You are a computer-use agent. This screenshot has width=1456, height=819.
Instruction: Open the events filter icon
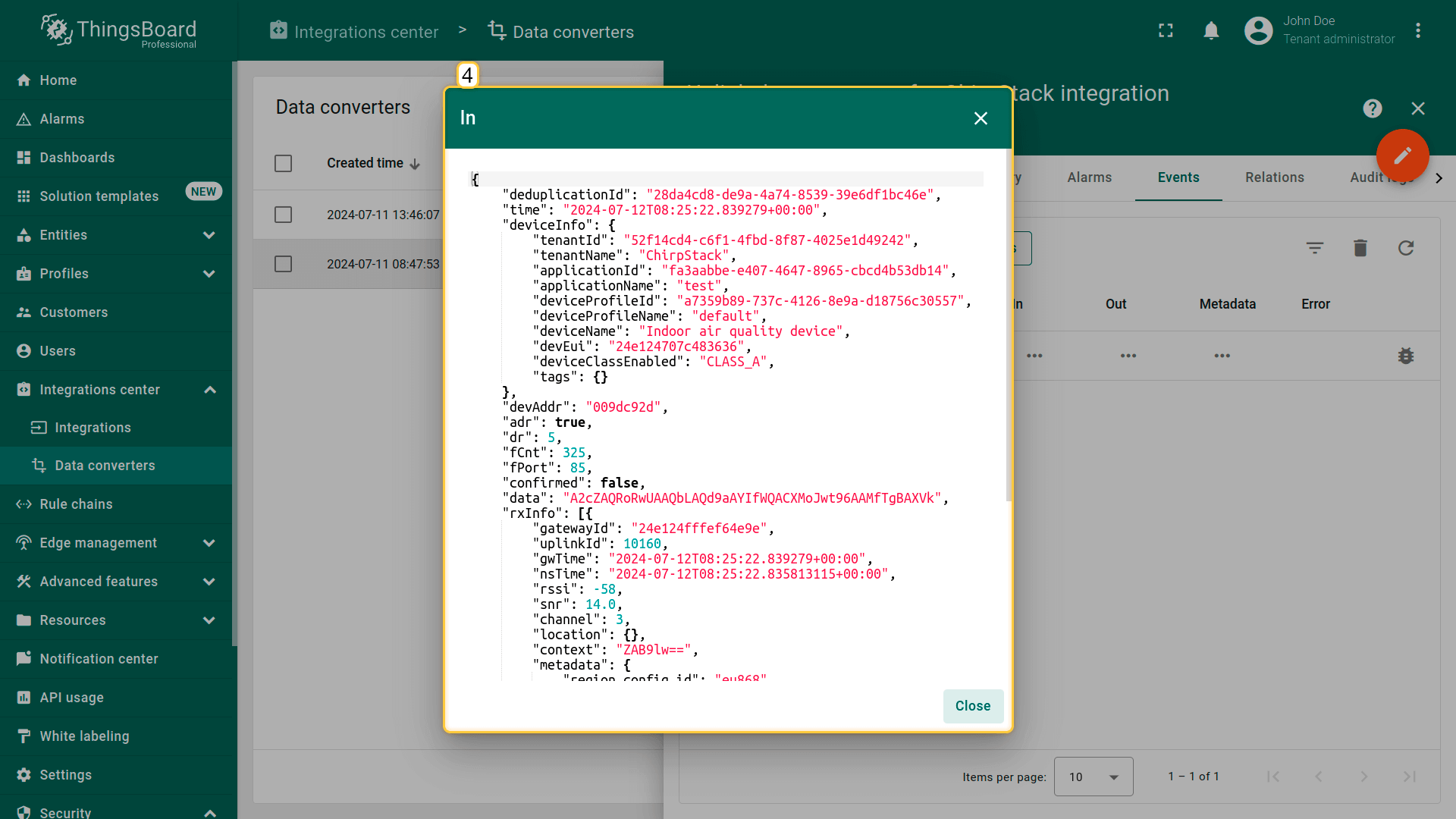pos(1315,248)
